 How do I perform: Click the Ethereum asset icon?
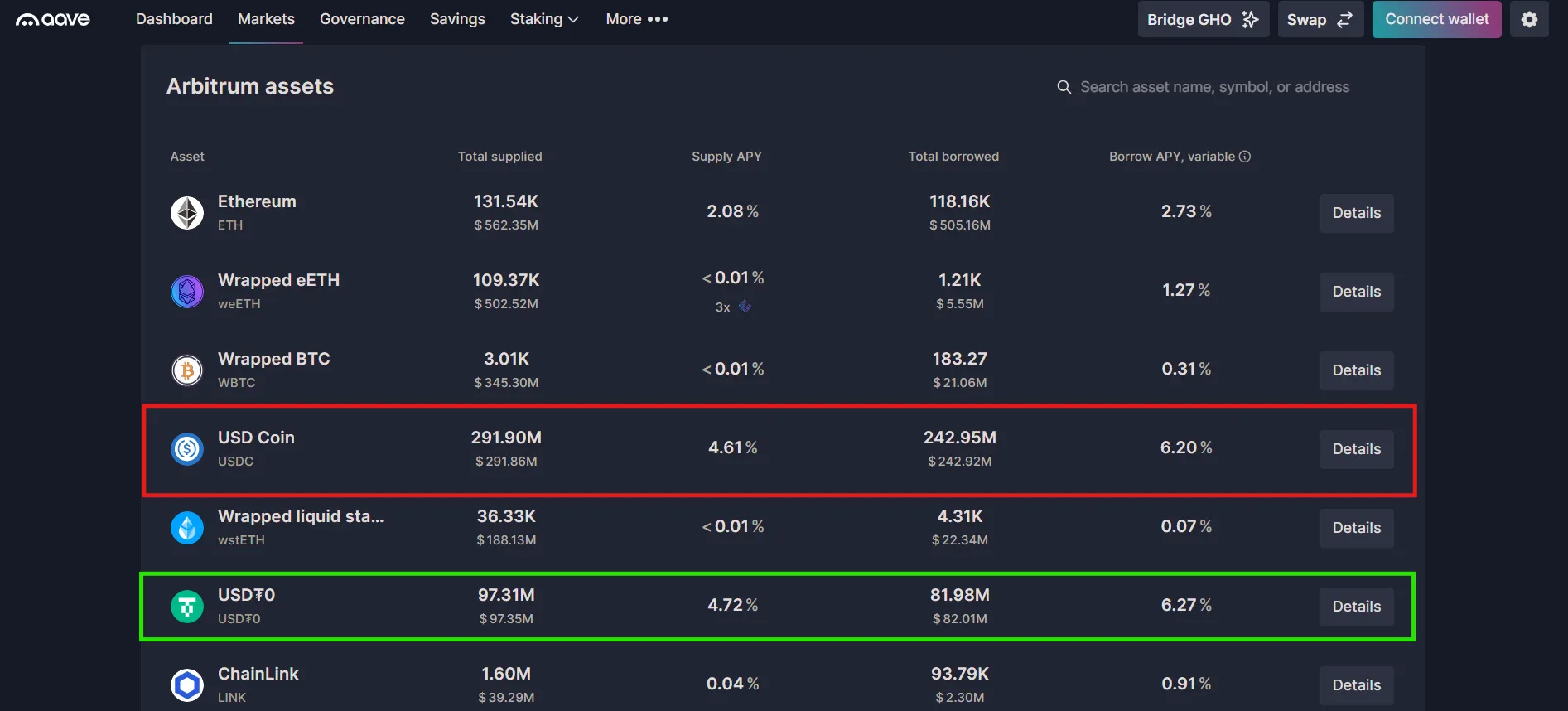(187, 213)
